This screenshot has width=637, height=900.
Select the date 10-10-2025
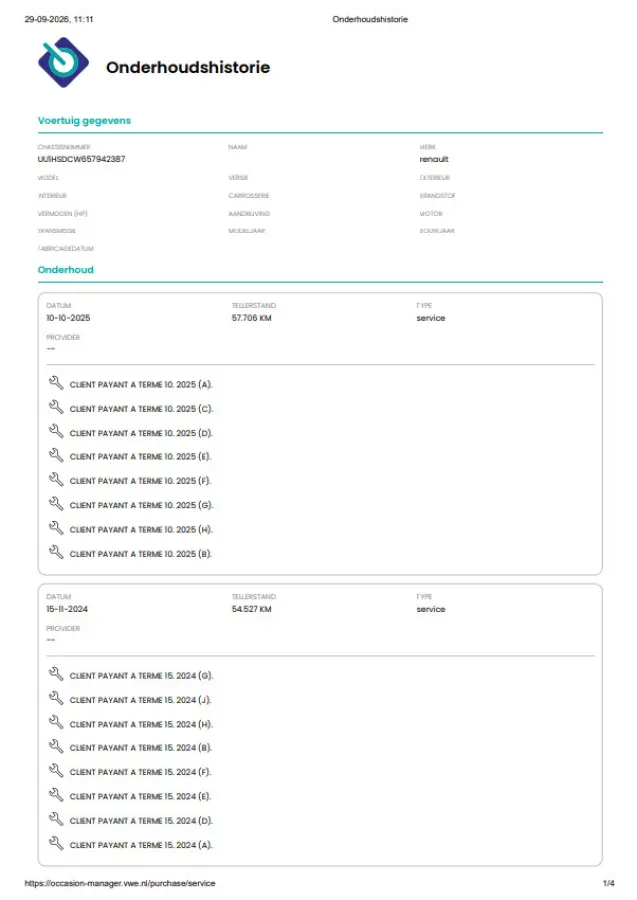[68, 318]
